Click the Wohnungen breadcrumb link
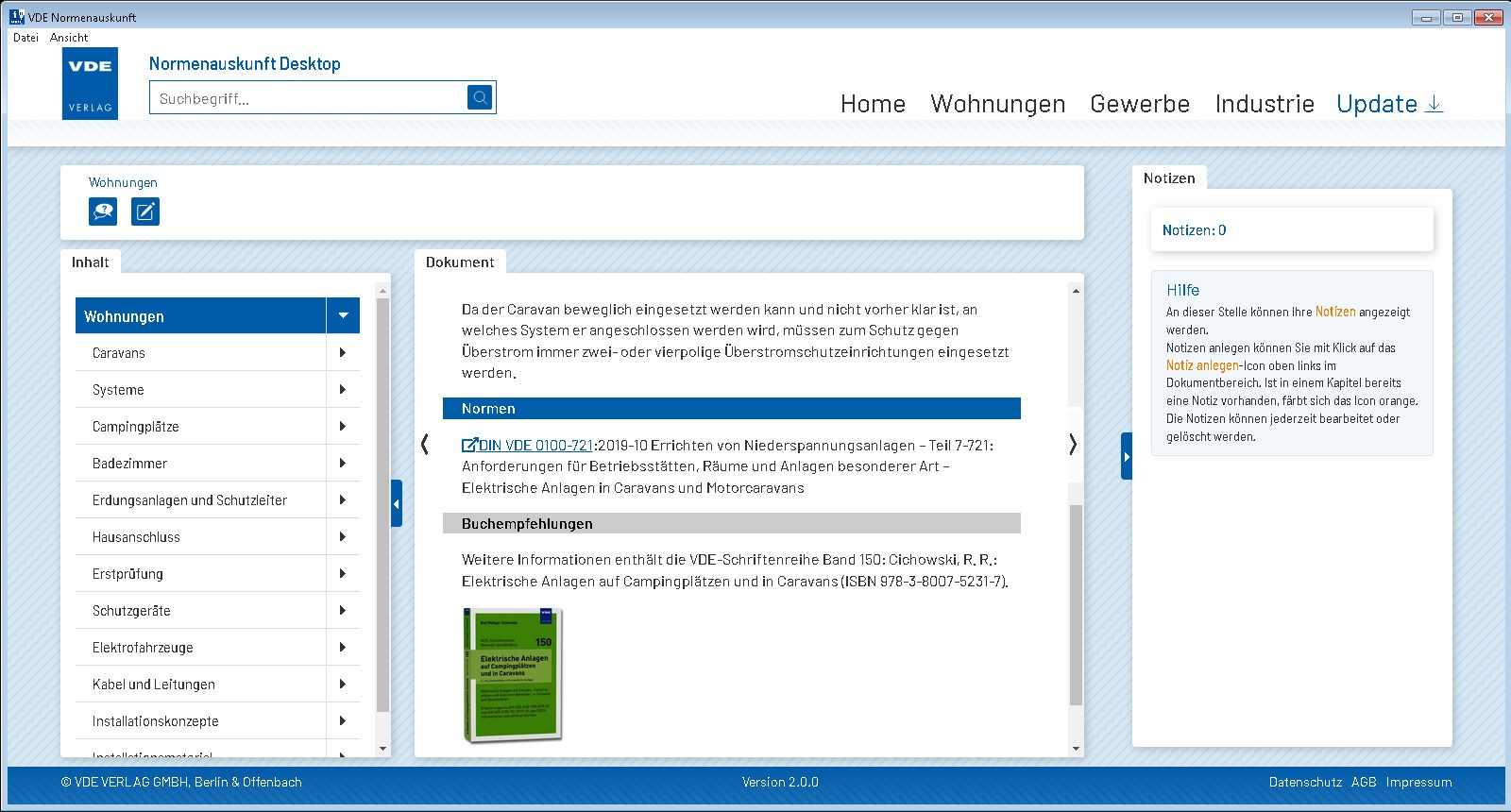1511x812 pixels. [123, 182]
